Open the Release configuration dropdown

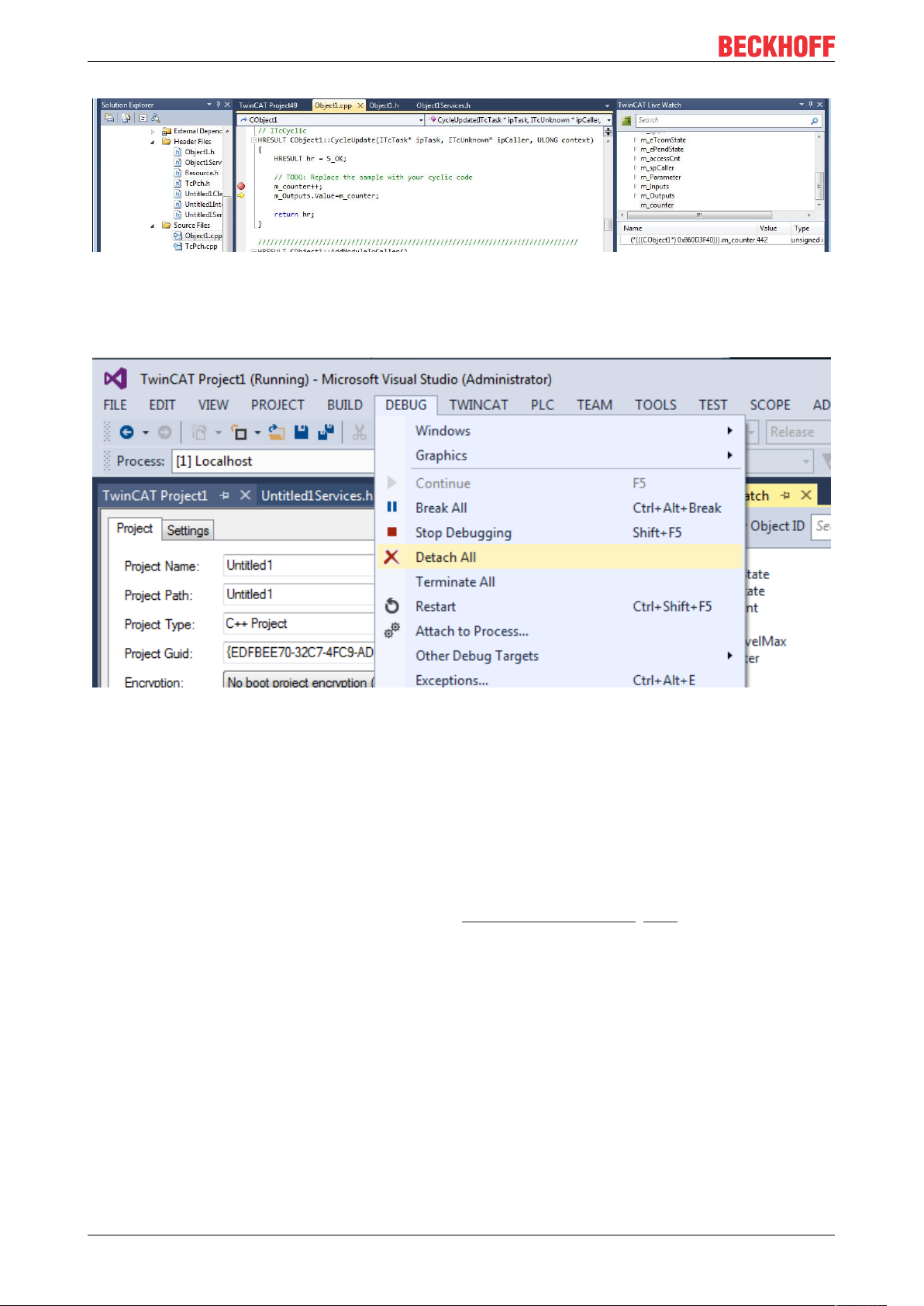pos(798,432)
